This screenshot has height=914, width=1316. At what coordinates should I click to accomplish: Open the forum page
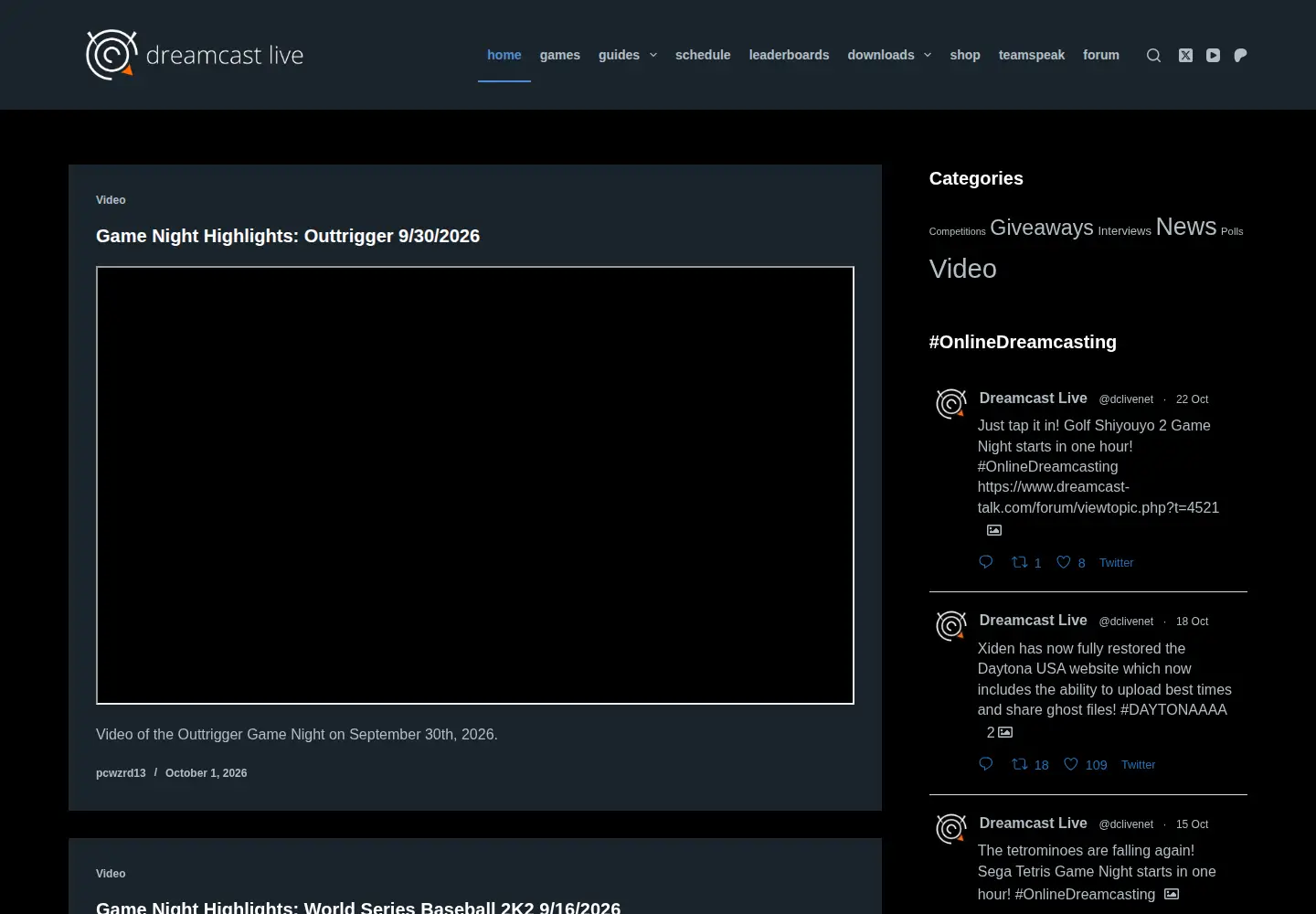[x=1101, y=55]
